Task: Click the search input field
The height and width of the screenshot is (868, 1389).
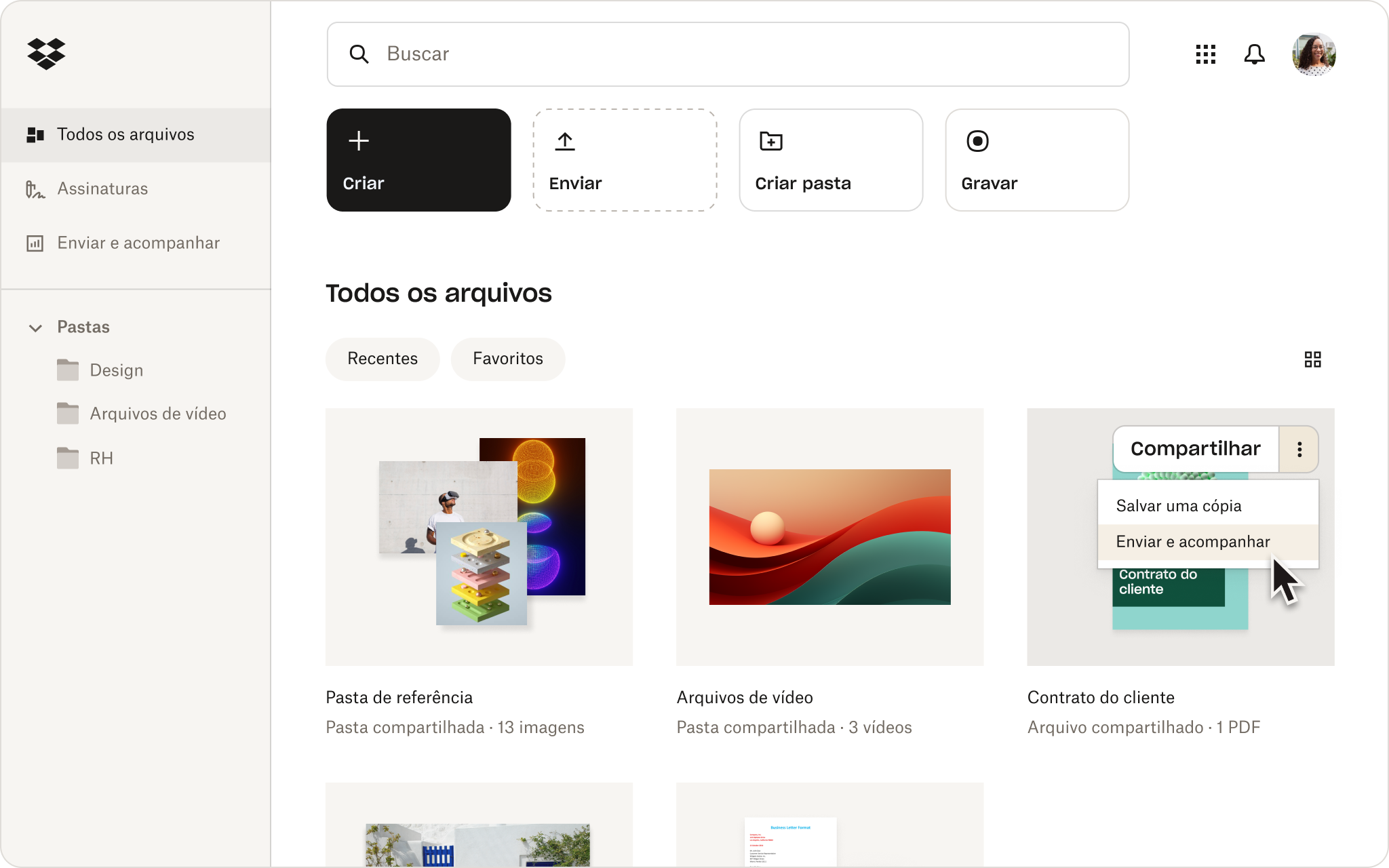Action: [x=729, y=54]
